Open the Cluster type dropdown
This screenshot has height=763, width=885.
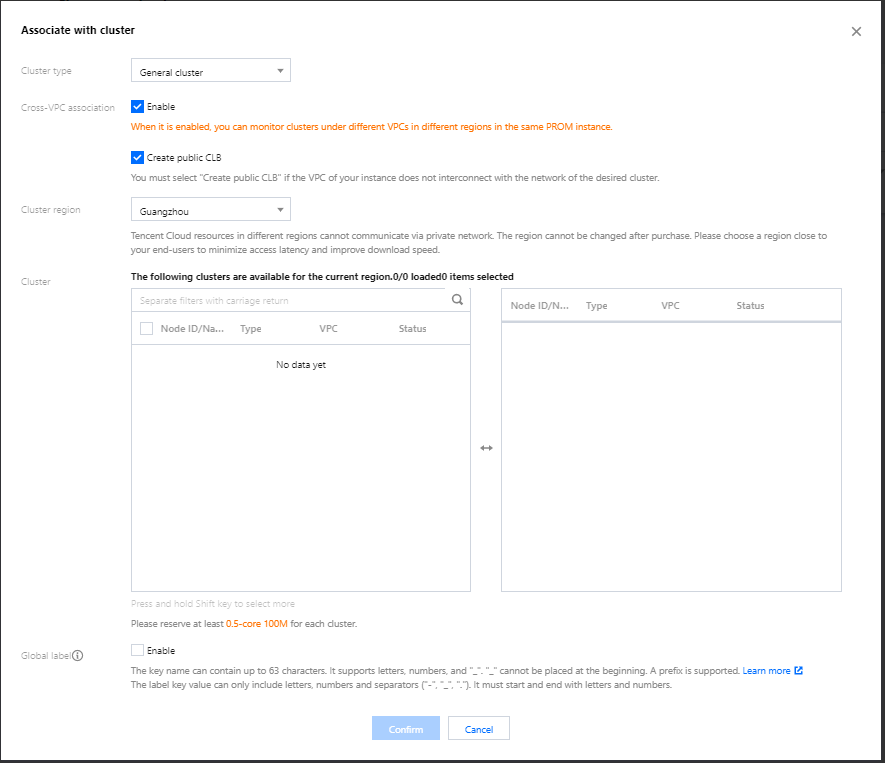(210, 72)
